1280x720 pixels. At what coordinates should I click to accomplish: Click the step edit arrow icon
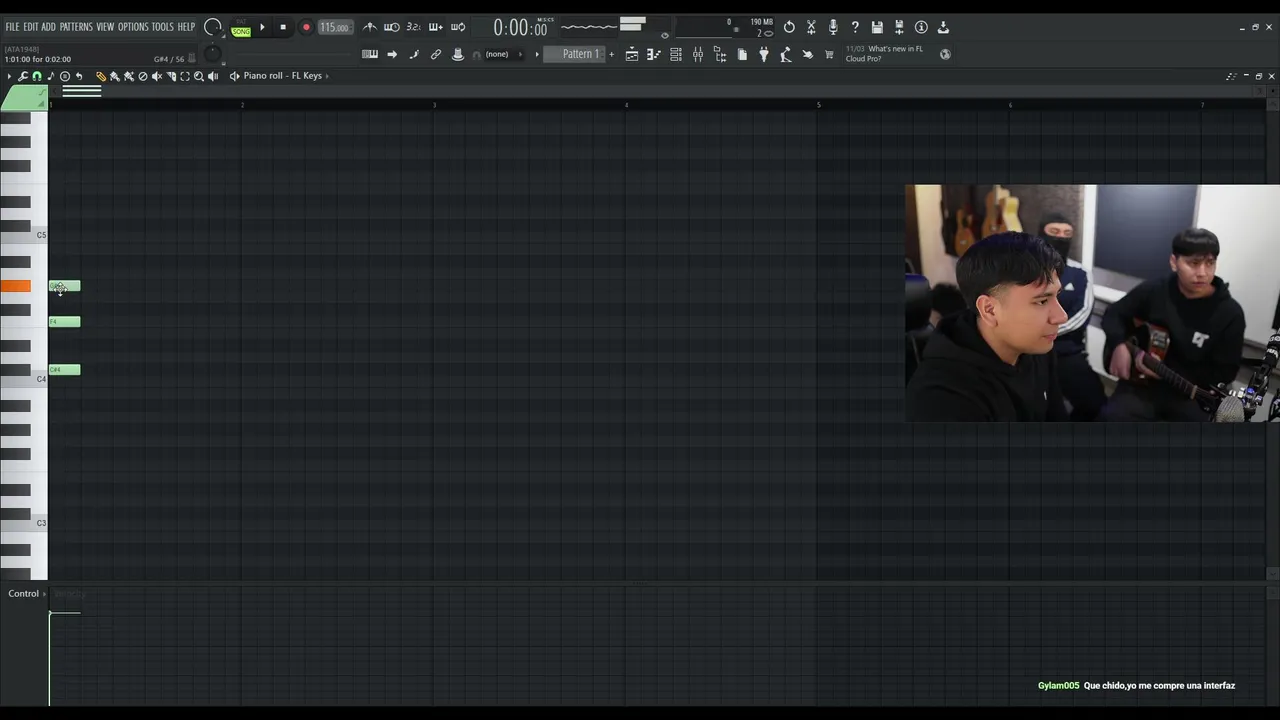tap(392, 54)
